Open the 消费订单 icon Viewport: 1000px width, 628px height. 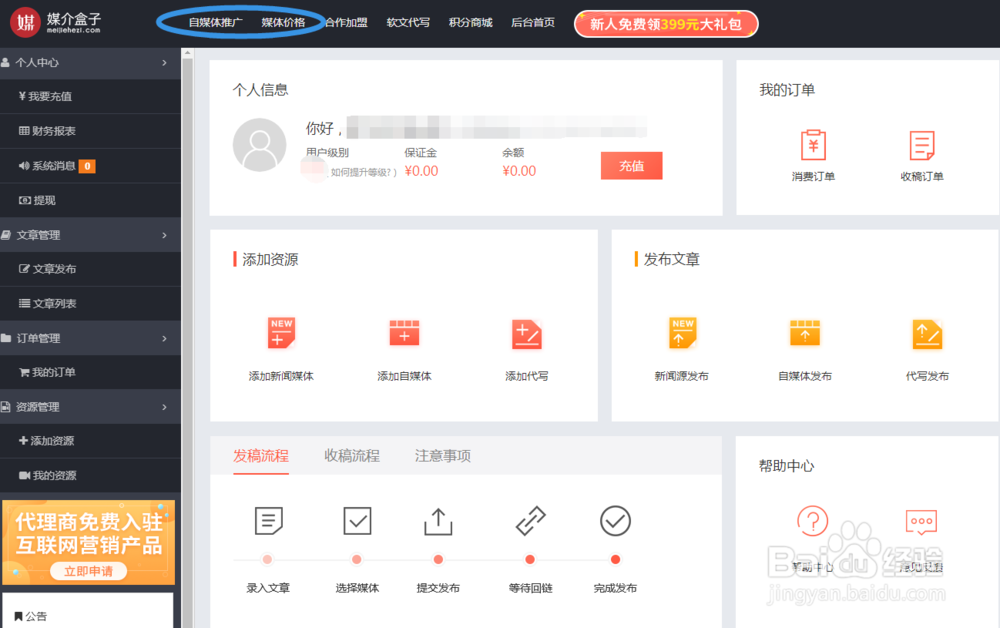(x=813, y=145)
